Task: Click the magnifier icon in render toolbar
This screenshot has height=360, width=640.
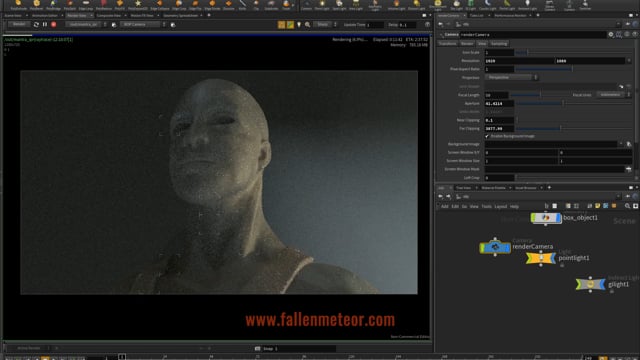Action: tap(307, 24)
